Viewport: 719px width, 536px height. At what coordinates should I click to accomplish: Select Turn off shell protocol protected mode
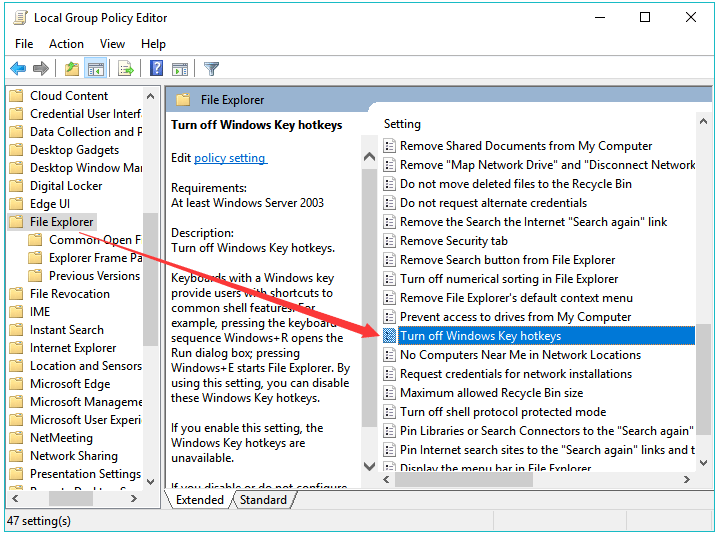503,412
